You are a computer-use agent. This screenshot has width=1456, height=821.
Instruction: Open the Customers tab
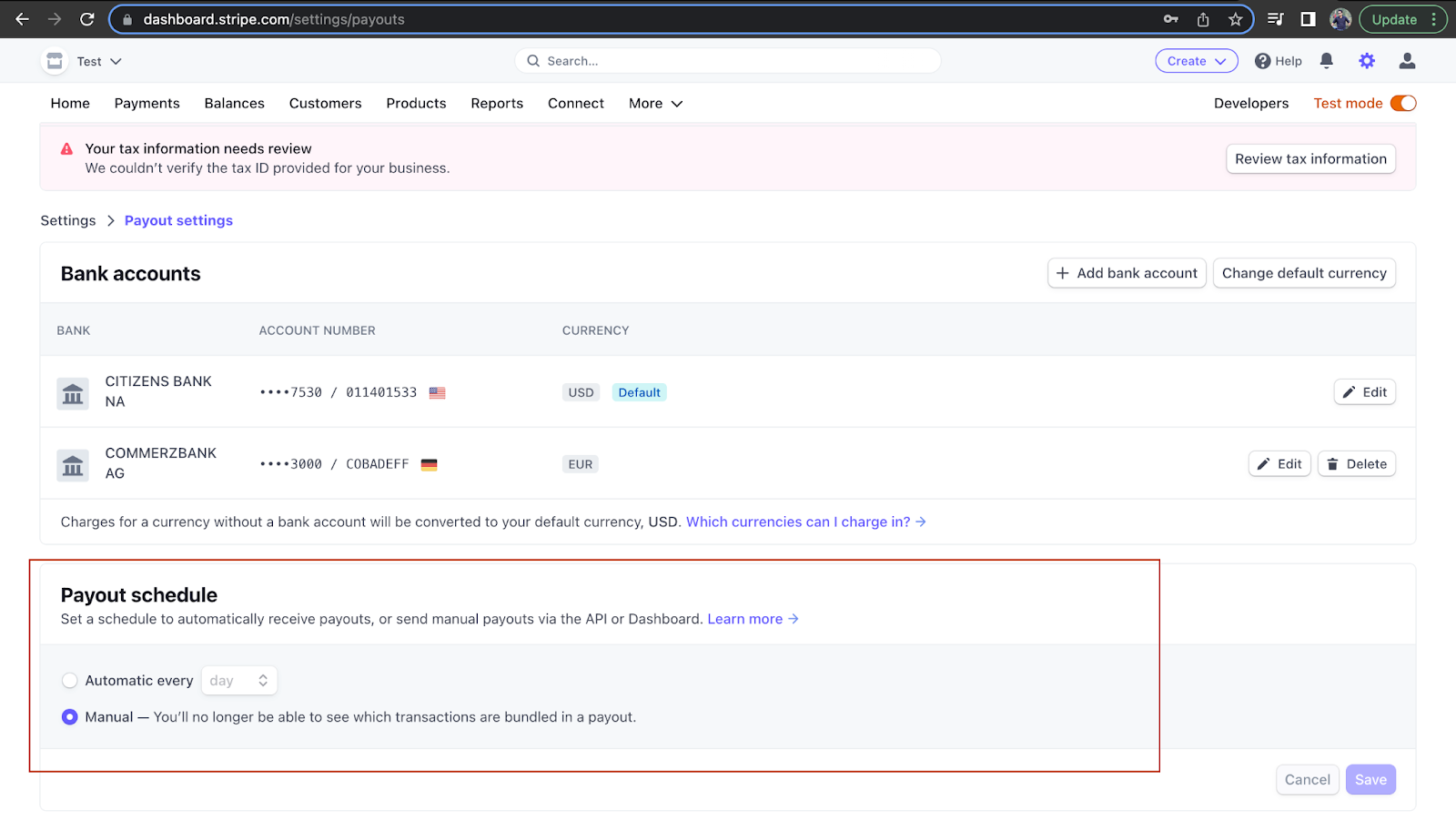pyautogui.click(x=326, y=104)
